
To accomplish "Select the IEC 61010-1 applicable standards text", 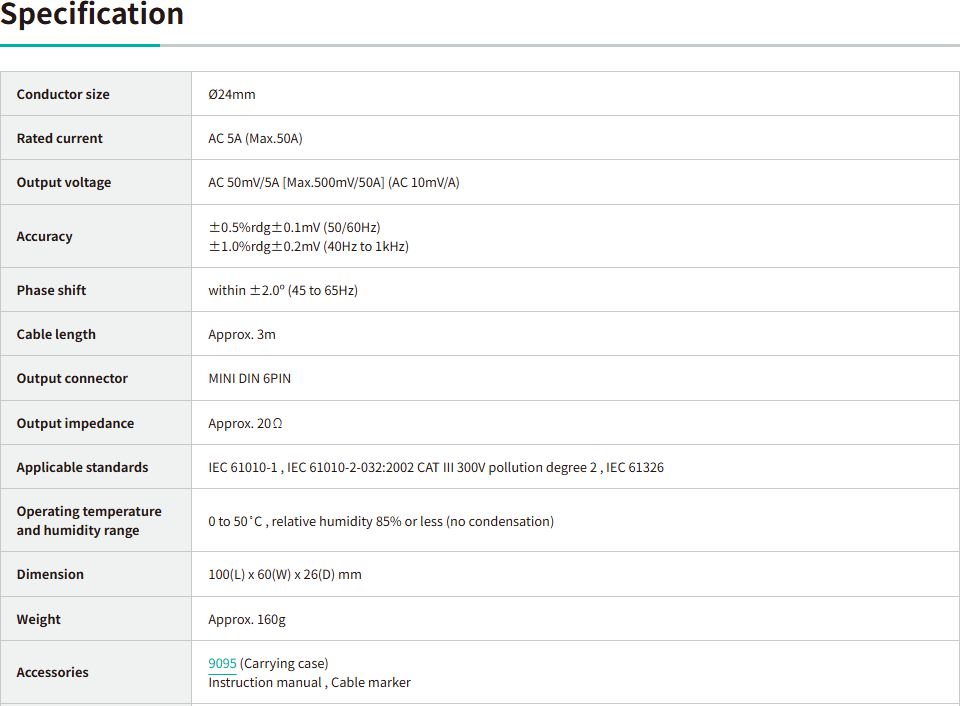I will [x=435, y=467].
